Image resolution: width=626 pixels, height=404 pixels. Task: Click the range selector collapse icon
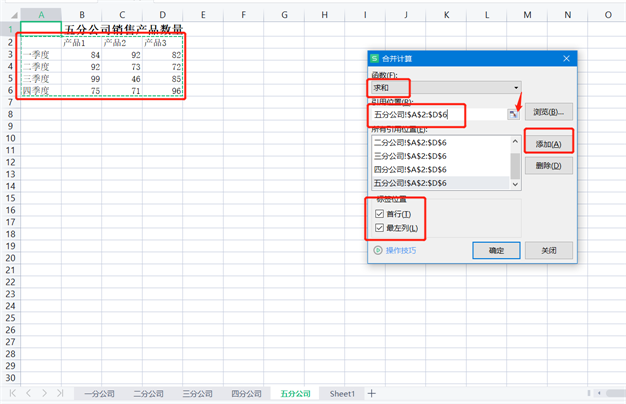[513, 115]
